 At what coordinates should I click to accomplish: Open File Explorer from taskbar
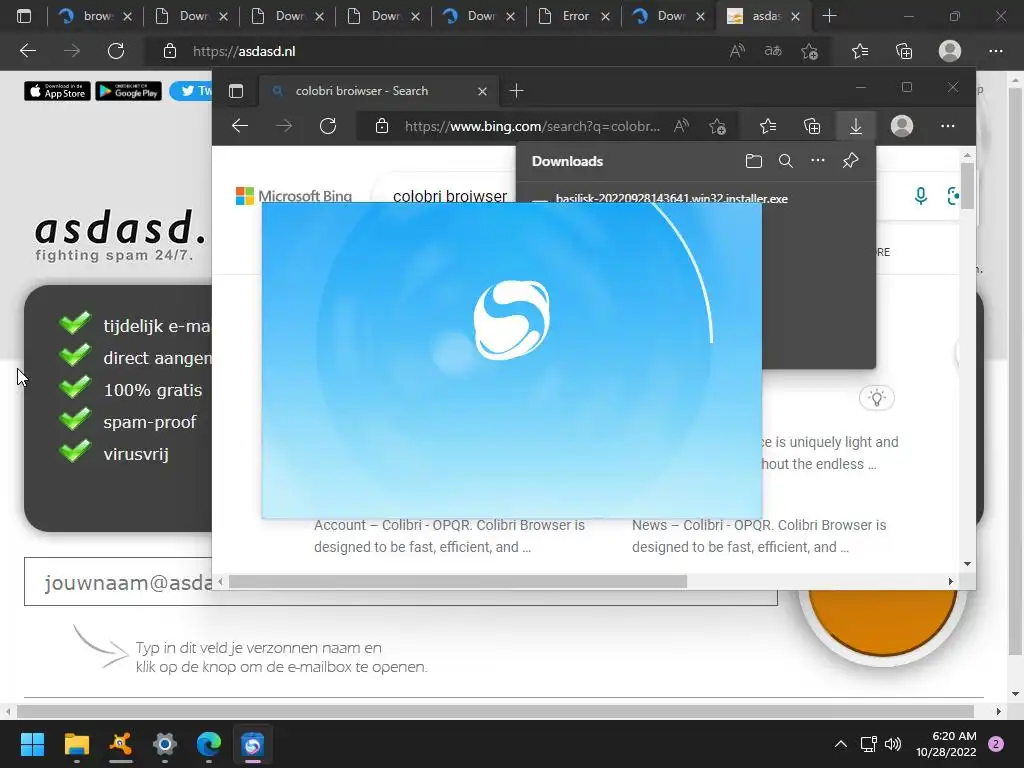[76, 744]
